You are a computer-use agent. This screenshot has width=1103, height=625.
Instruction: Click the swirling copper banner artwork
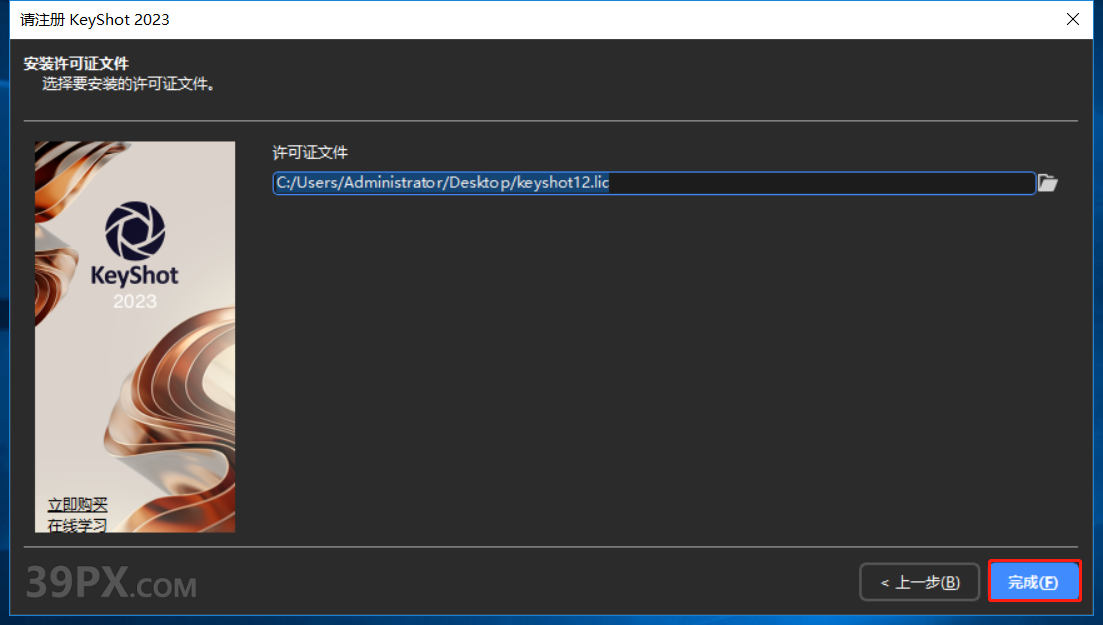(175, 420)
